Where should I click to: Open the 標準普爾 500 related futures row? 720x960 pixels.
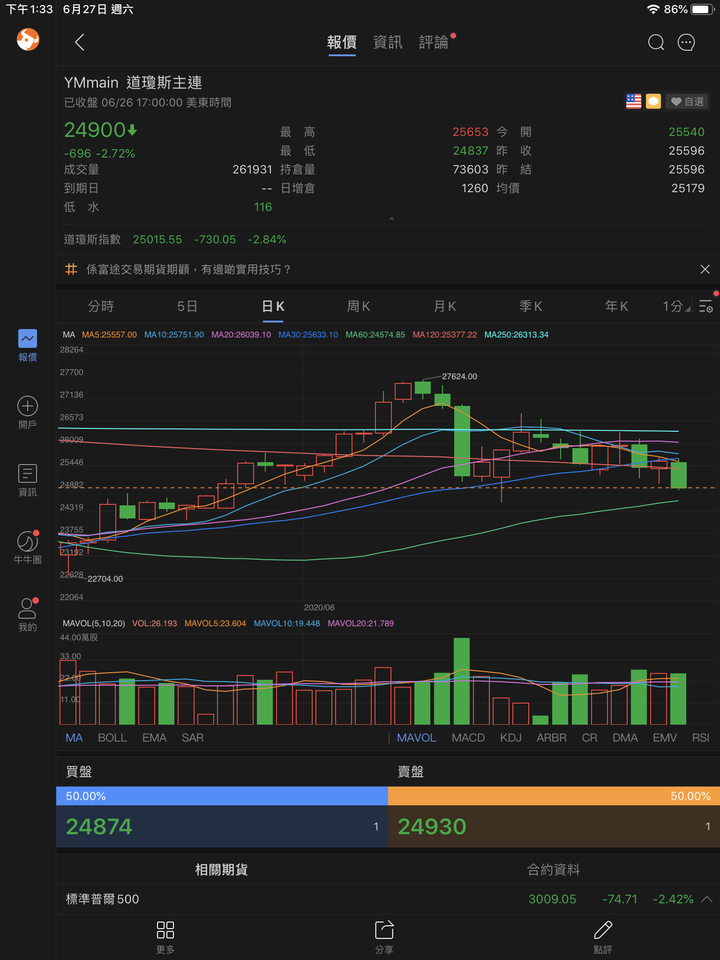pyautogui.click(x=388, y=899)
